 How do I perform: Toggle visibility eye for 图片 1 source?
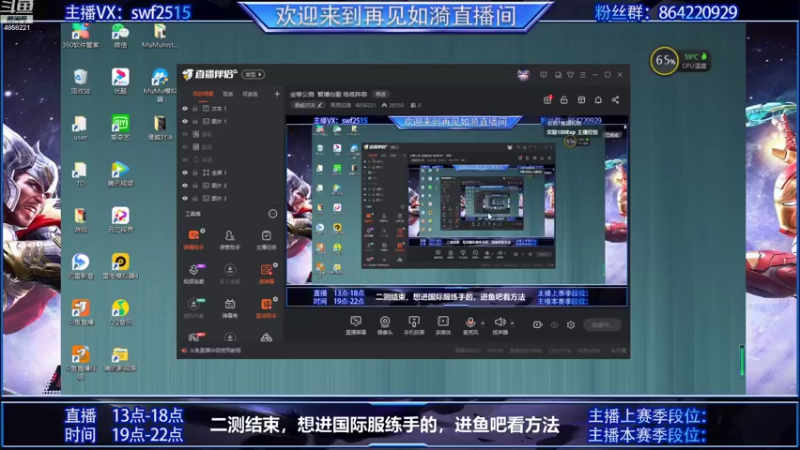(185, 121)
